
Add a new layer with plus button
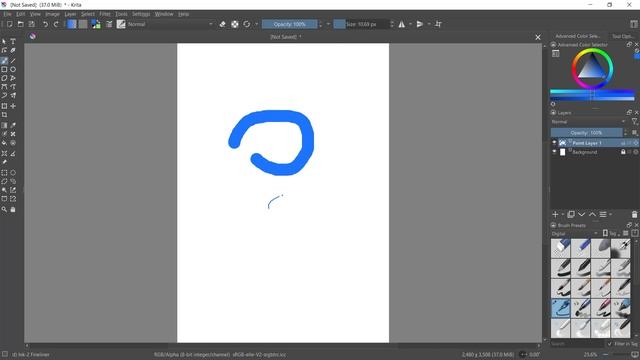pos(555,214)
